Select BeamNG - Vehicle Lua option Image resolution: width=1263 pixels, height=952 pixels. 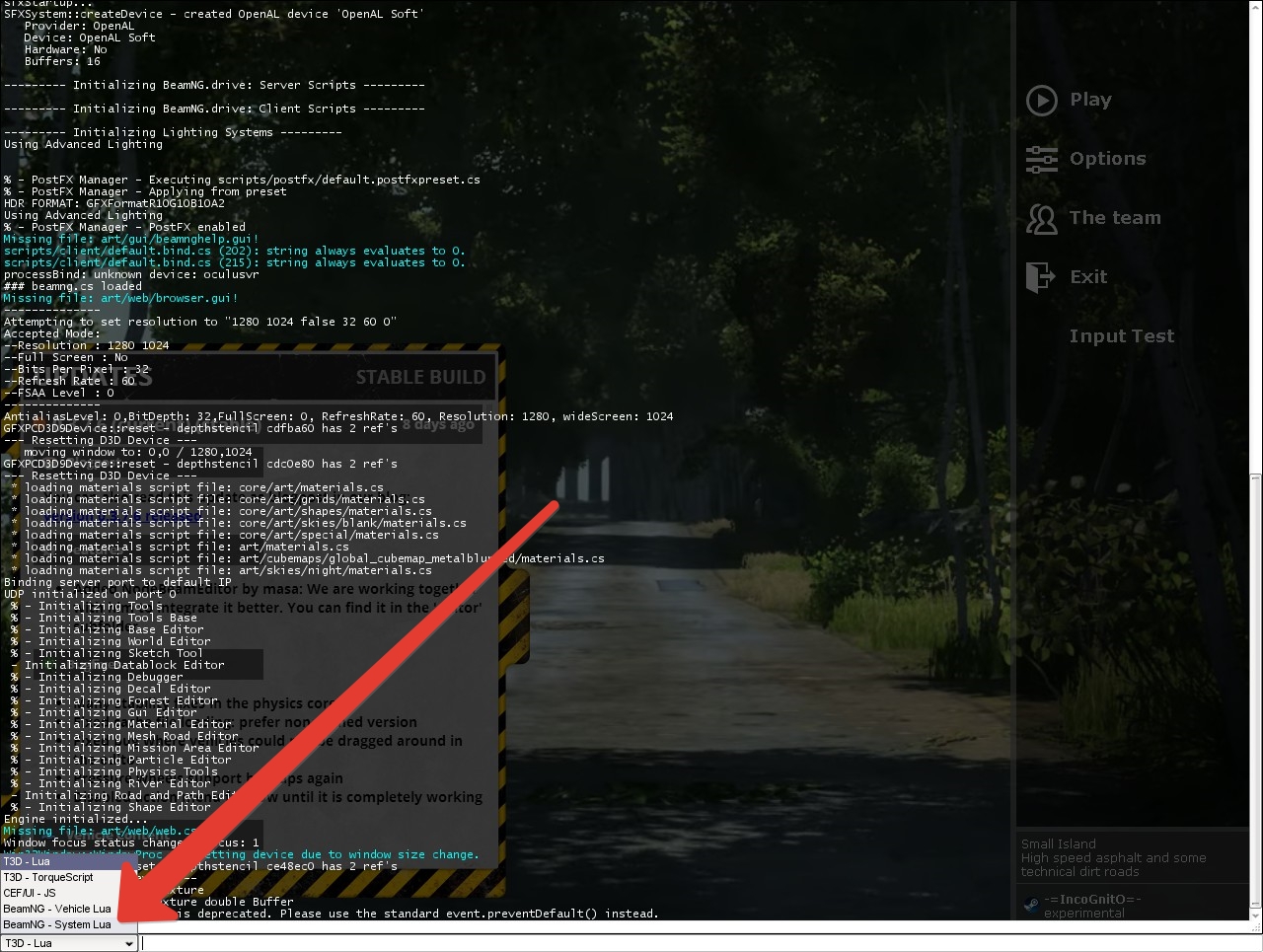(x=69, y=909)
